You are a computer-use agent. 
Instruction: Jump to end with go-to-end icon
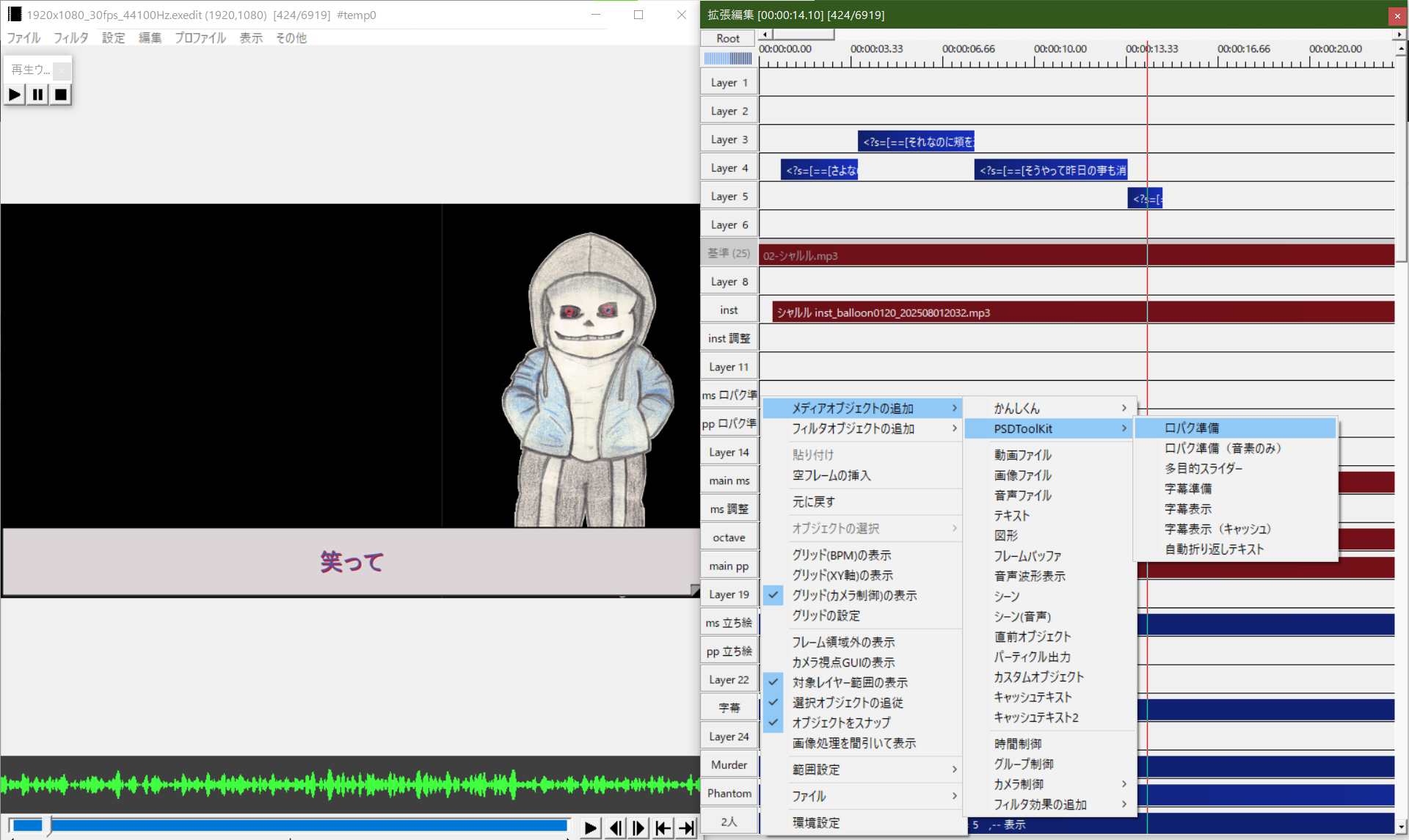(x=687, y=828)
